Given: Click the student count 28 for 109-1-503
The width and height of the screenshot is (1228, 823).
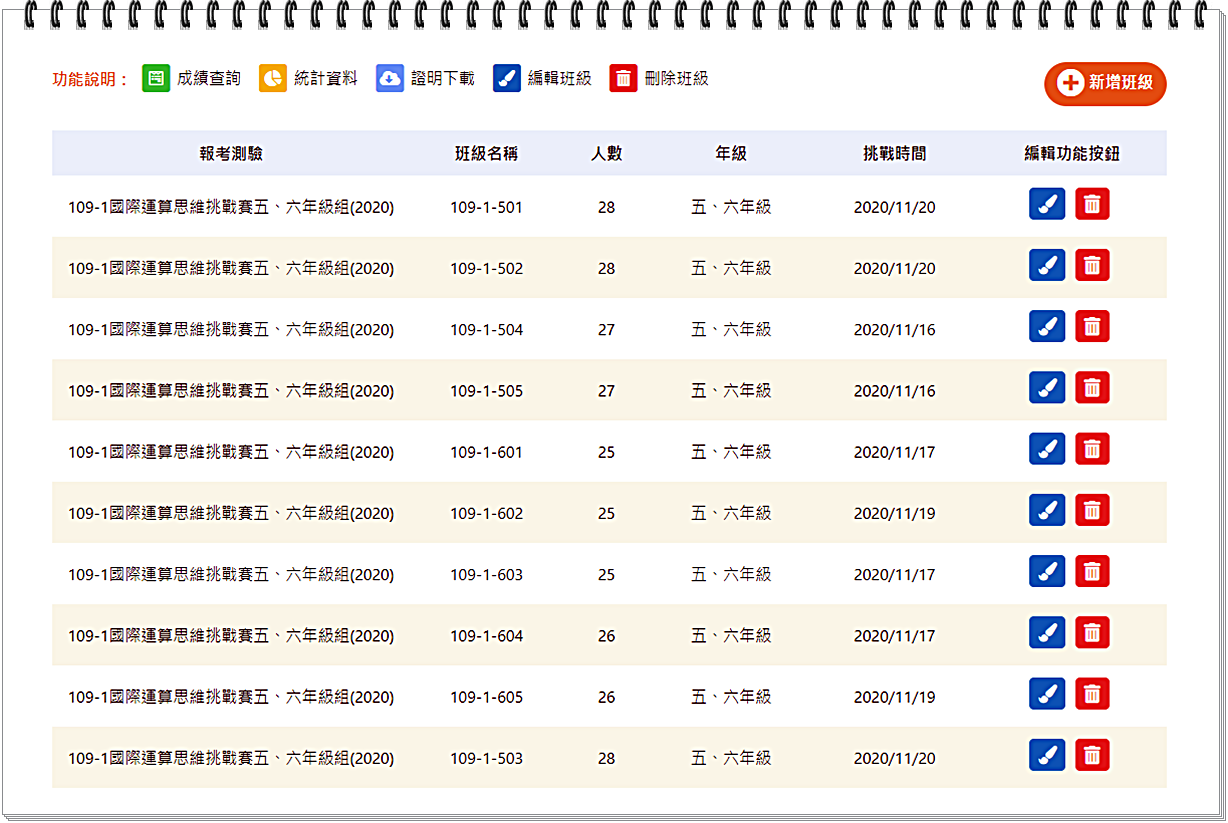Looking at the screenshot, I should pos(607,759).
